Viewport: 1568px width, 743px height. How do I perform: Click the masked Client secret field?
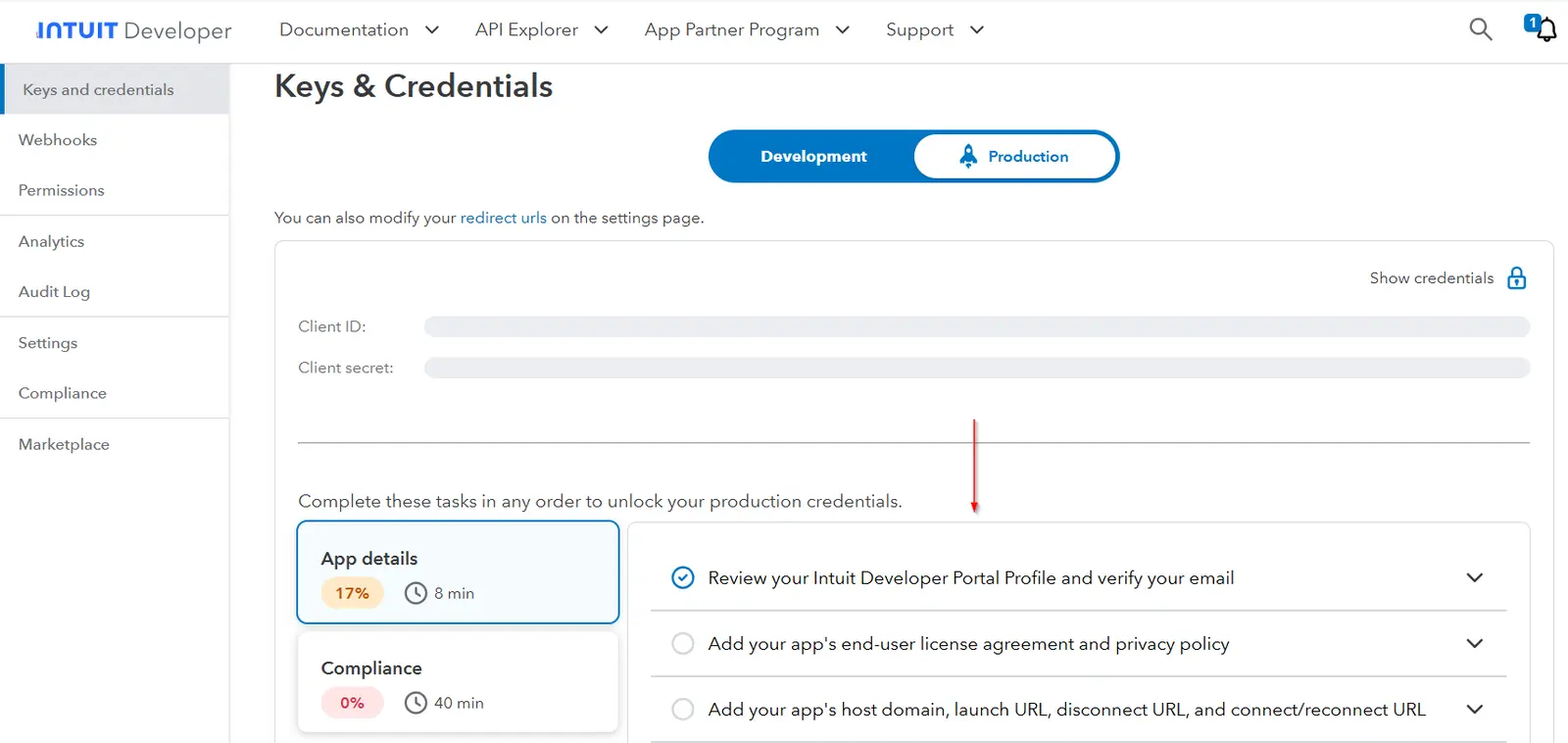[x=976, y=368]
